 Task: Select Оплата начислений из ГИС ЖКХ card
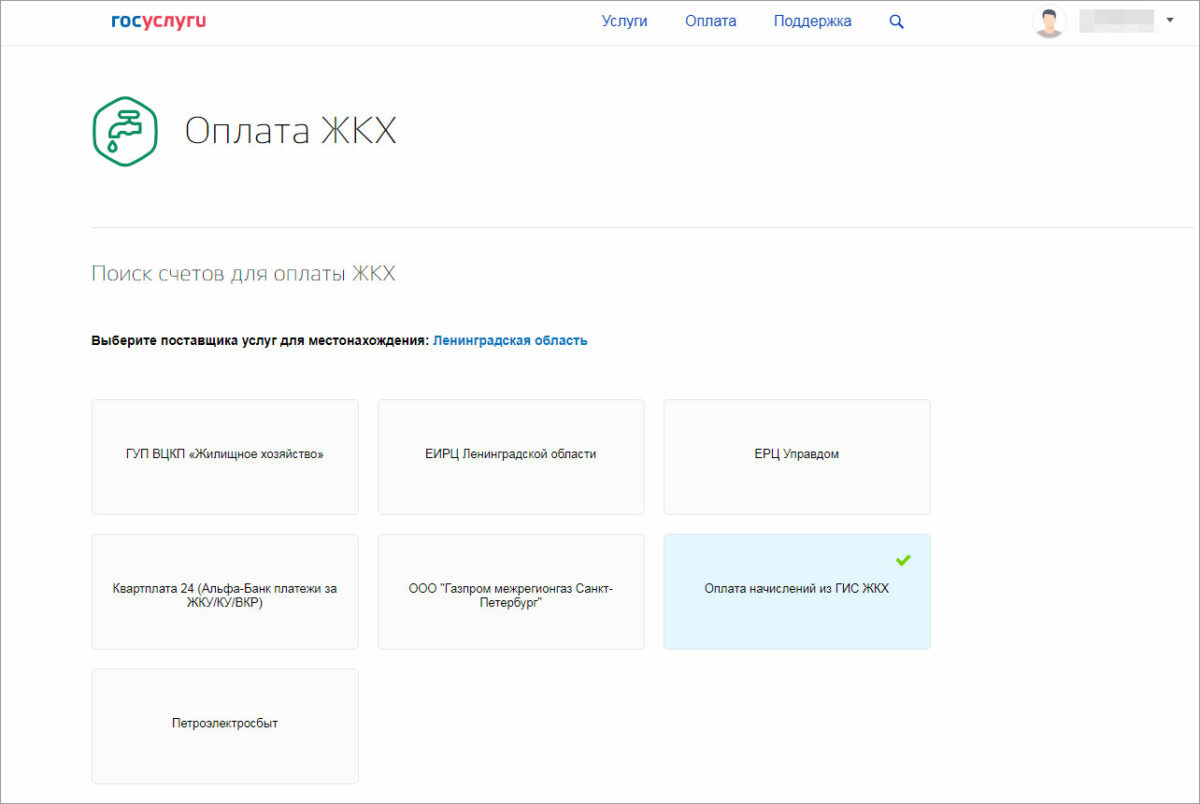tap(797, 592)
